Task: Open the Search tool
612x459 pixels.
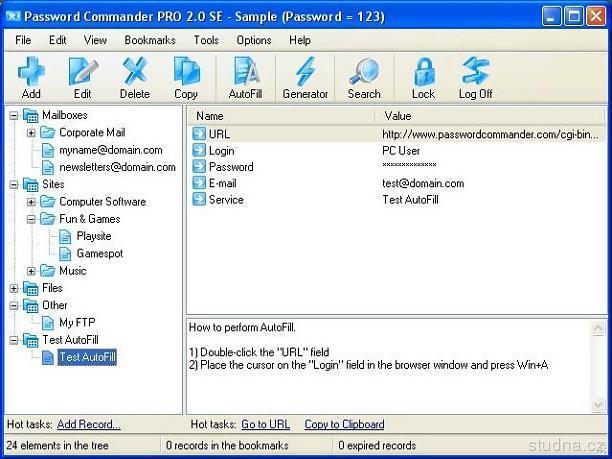Action: (x=364, y=77)
